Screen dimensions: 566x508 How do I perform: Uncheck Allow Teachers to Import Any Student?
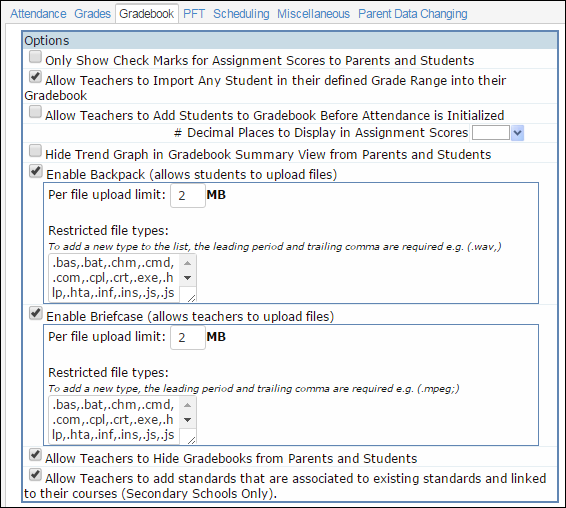tap(35, 77)
